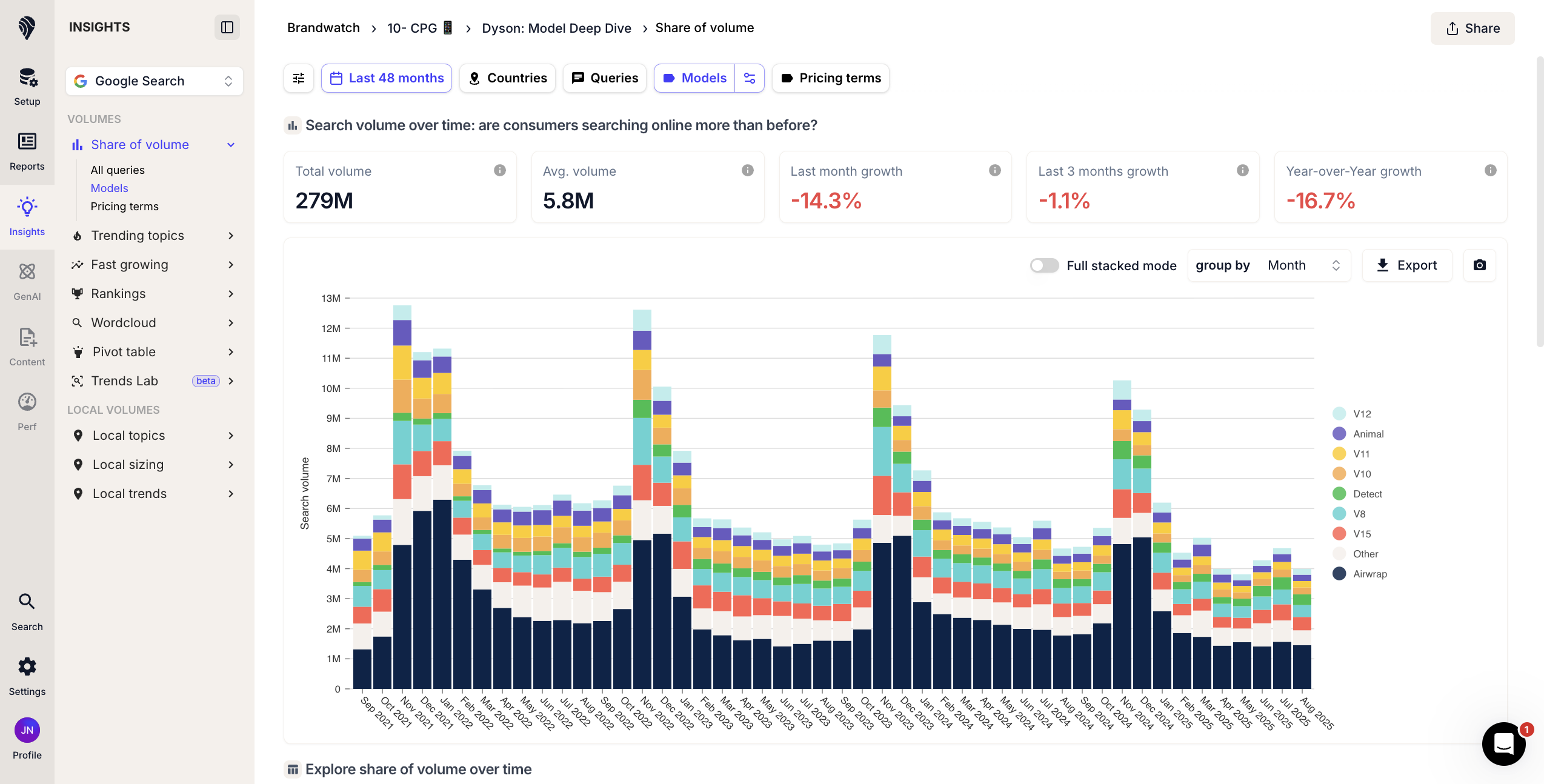
Task: Click the Models filter options icon
Action: tap(750, 78)
